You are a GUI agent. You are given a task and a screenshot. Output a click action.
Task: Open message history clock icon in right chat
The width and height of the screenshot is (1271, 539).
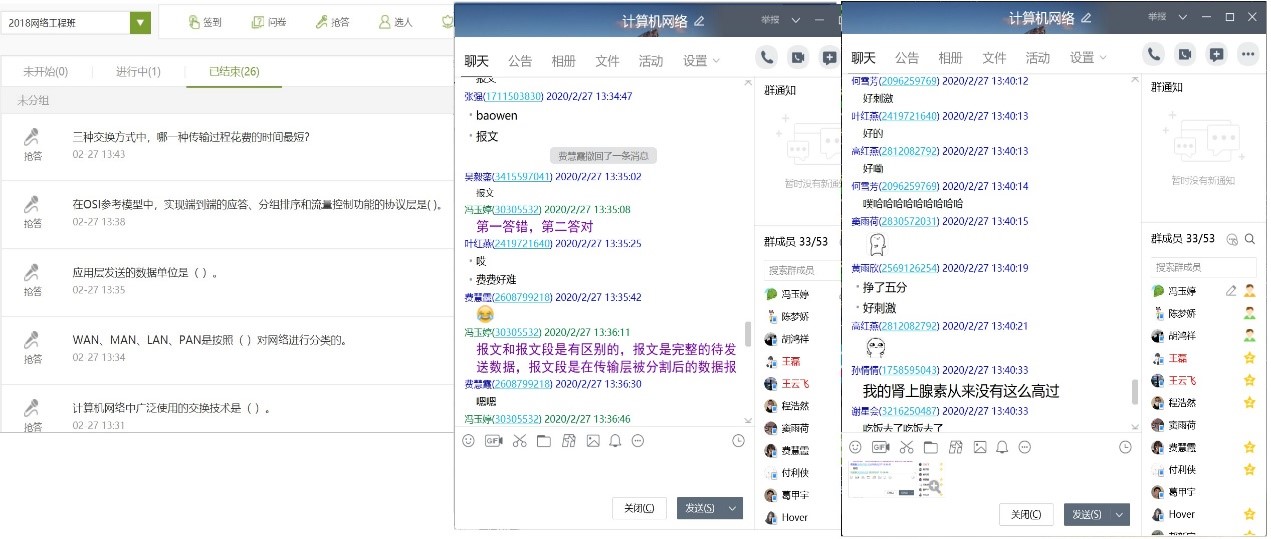(x=1125, y=447)
